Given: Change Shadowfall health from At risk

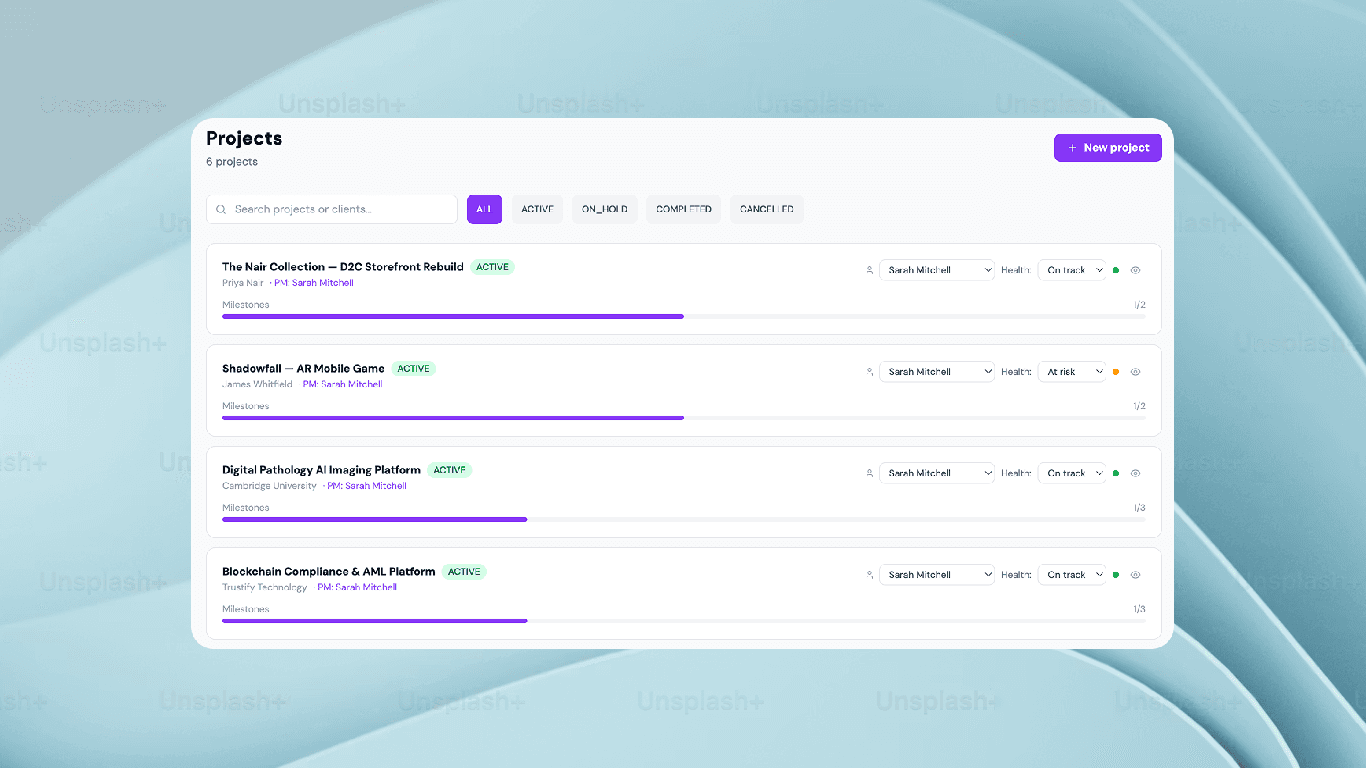Looking at the screenshot, I should pos(1072,372).
